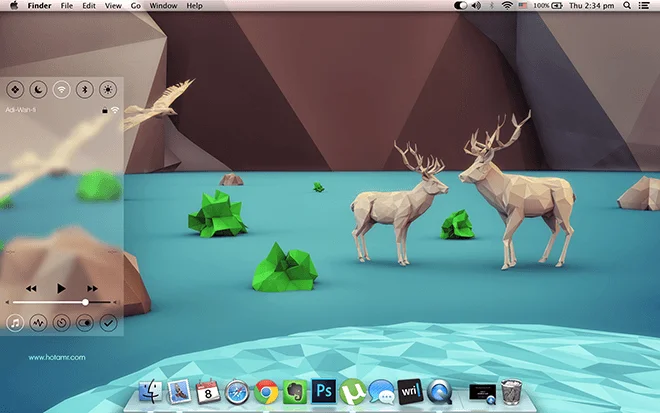Open uTorrent in the dock
Screen dimensions: 660x413
352,392
